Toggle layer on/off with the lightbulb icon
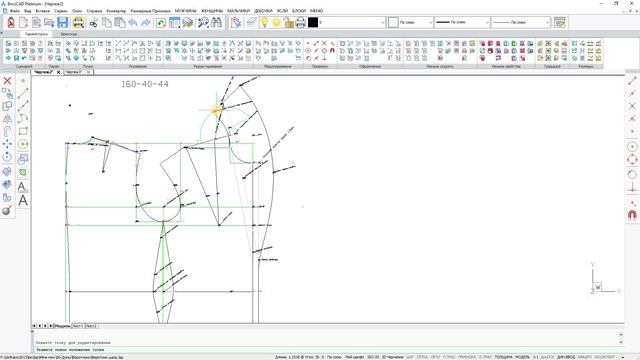 click(x=264, y=22)
